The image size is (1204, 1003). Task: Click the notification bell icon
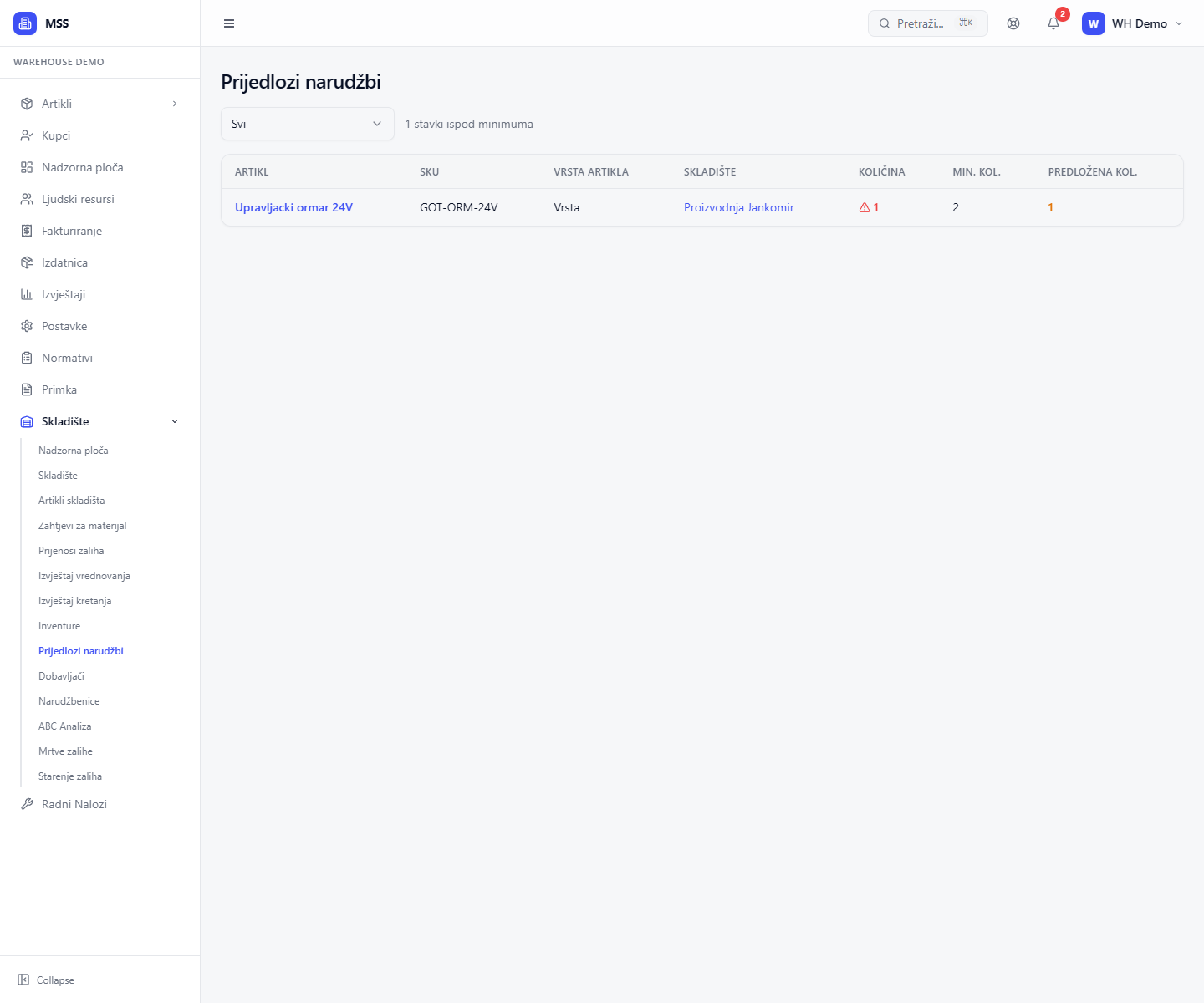pyautogui.click(x=1053, y=23)
